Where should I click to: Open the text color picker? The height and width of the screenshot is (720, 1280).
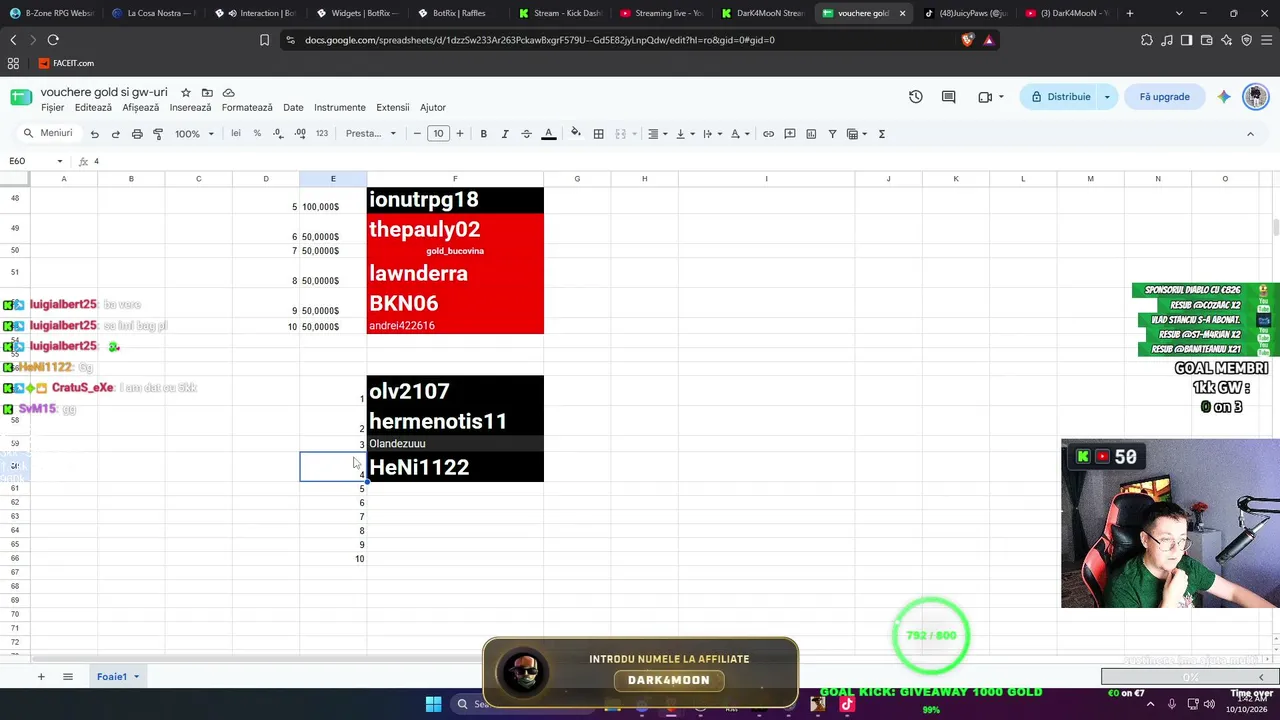click(548, 134)
